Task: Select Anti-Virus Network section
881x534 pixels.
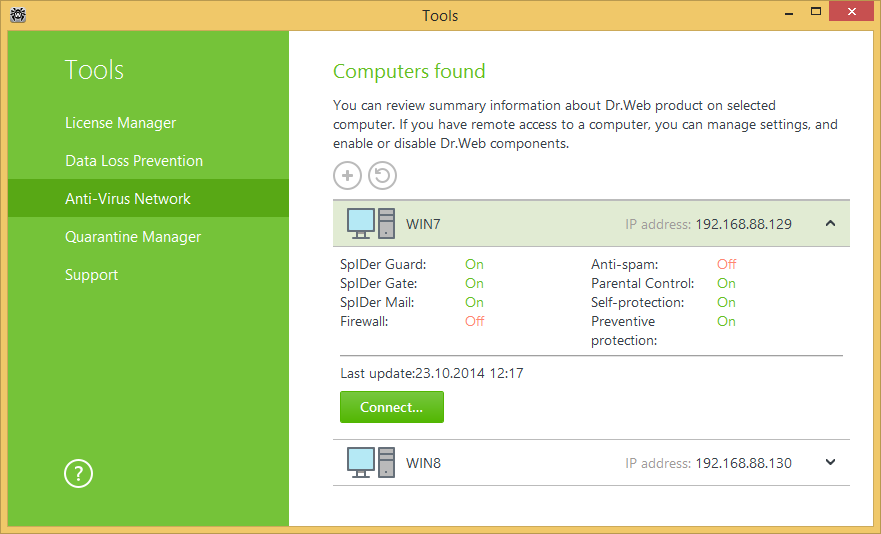Action: [148, 198]
